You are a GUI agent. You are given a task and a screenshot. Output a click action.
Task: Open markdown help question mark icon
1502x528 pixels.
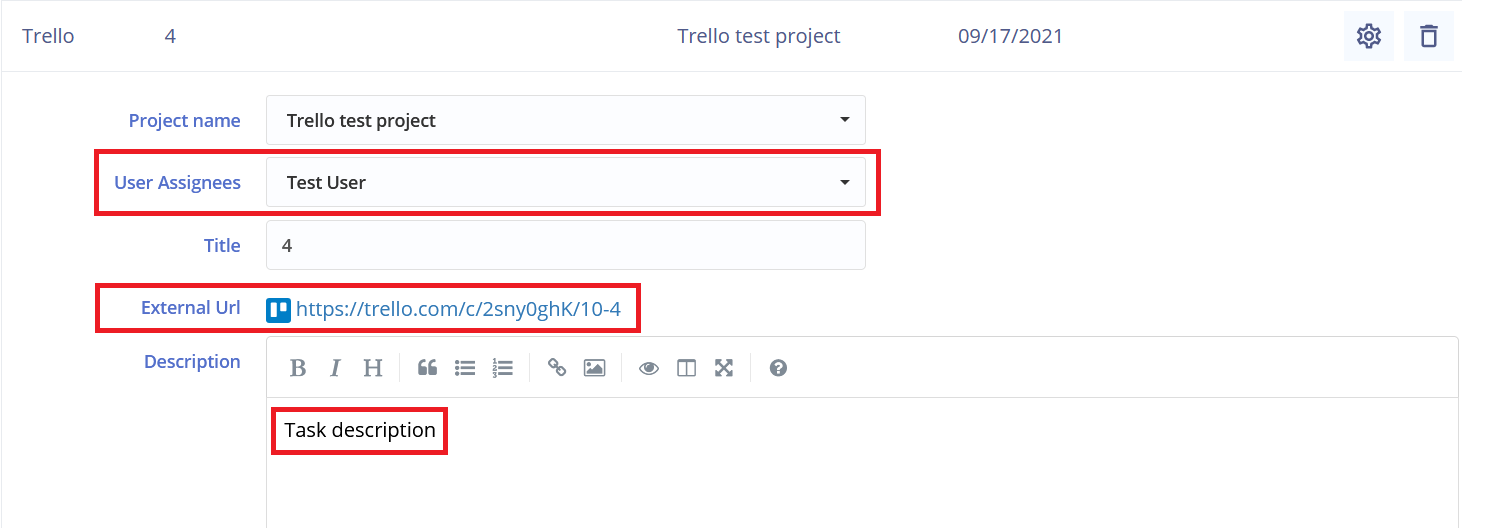[x=778, y=368]
